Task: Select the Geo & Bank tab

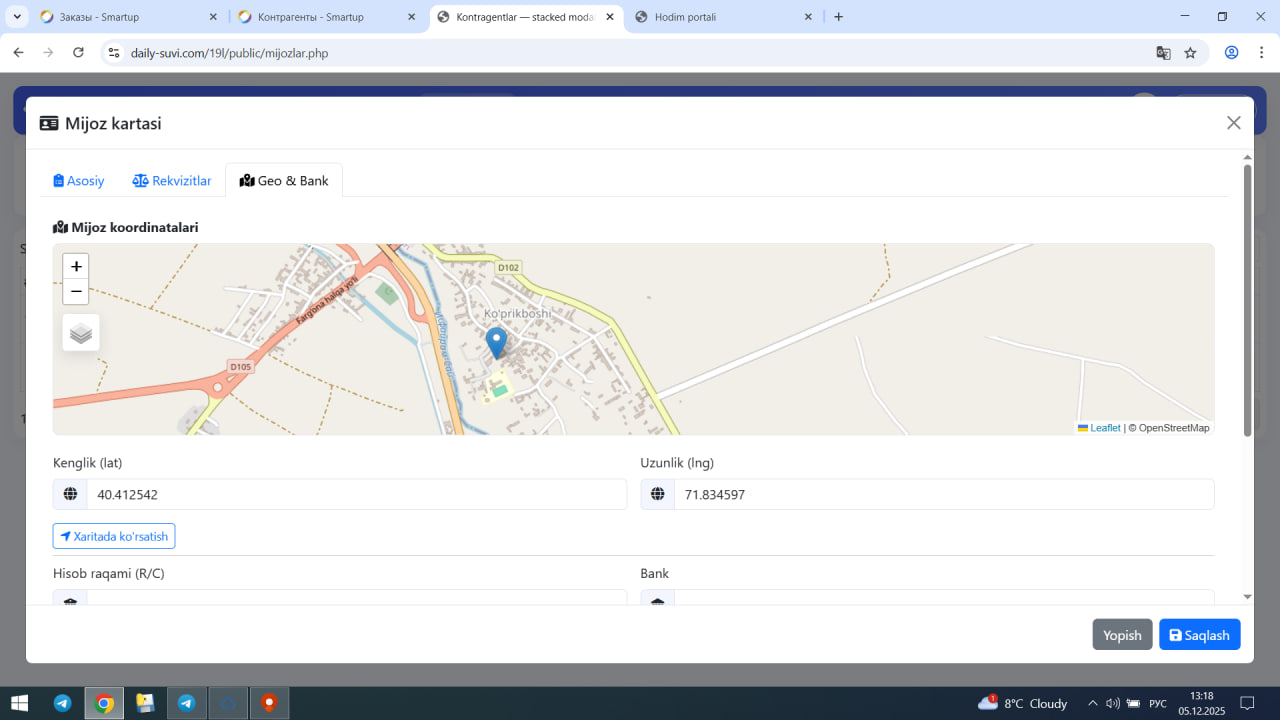Action: pos(284,181)
